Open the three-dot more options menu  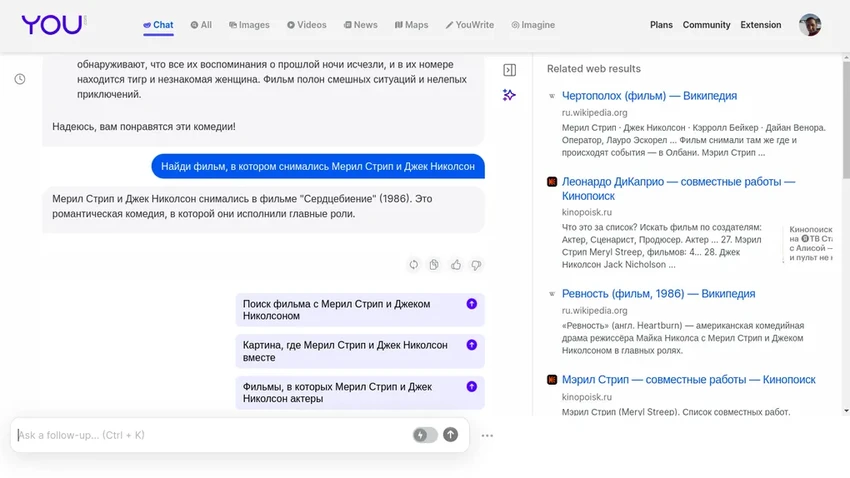click(487, 436)
